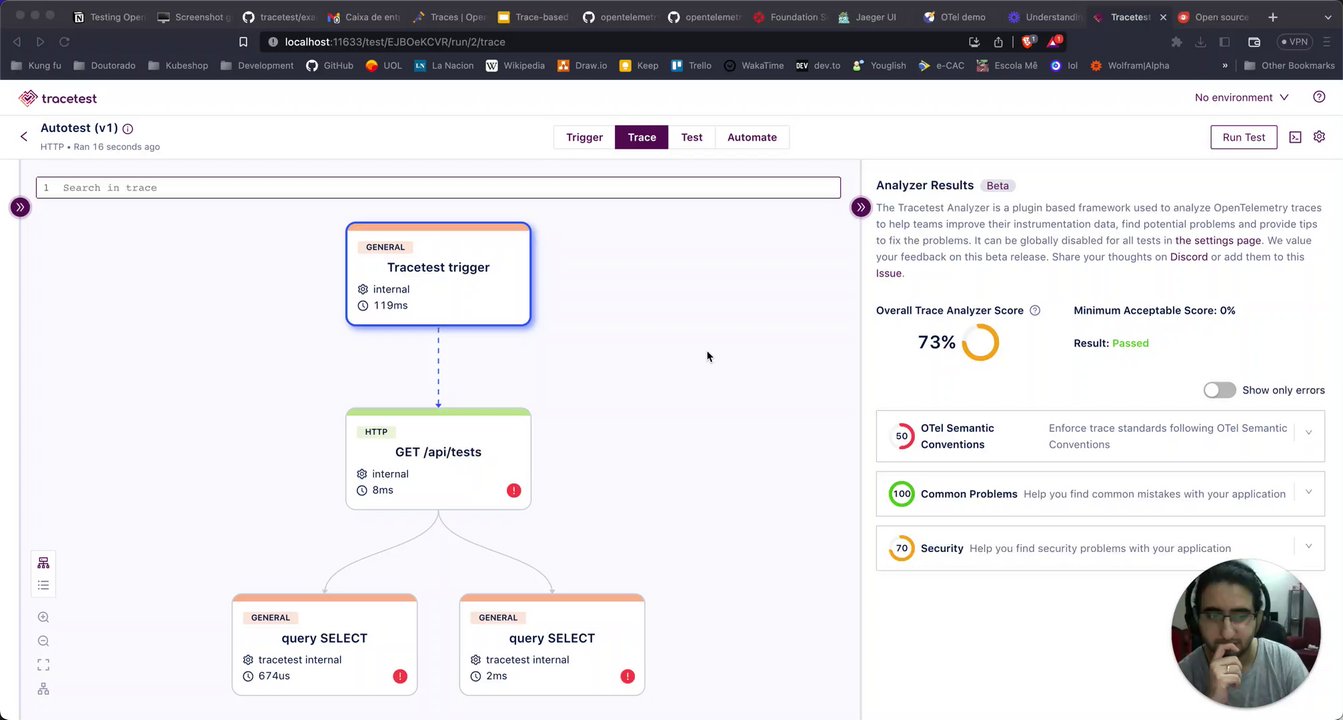Open the Automate tab
The image size is (1343, 720).
click(x=752, y=137)
